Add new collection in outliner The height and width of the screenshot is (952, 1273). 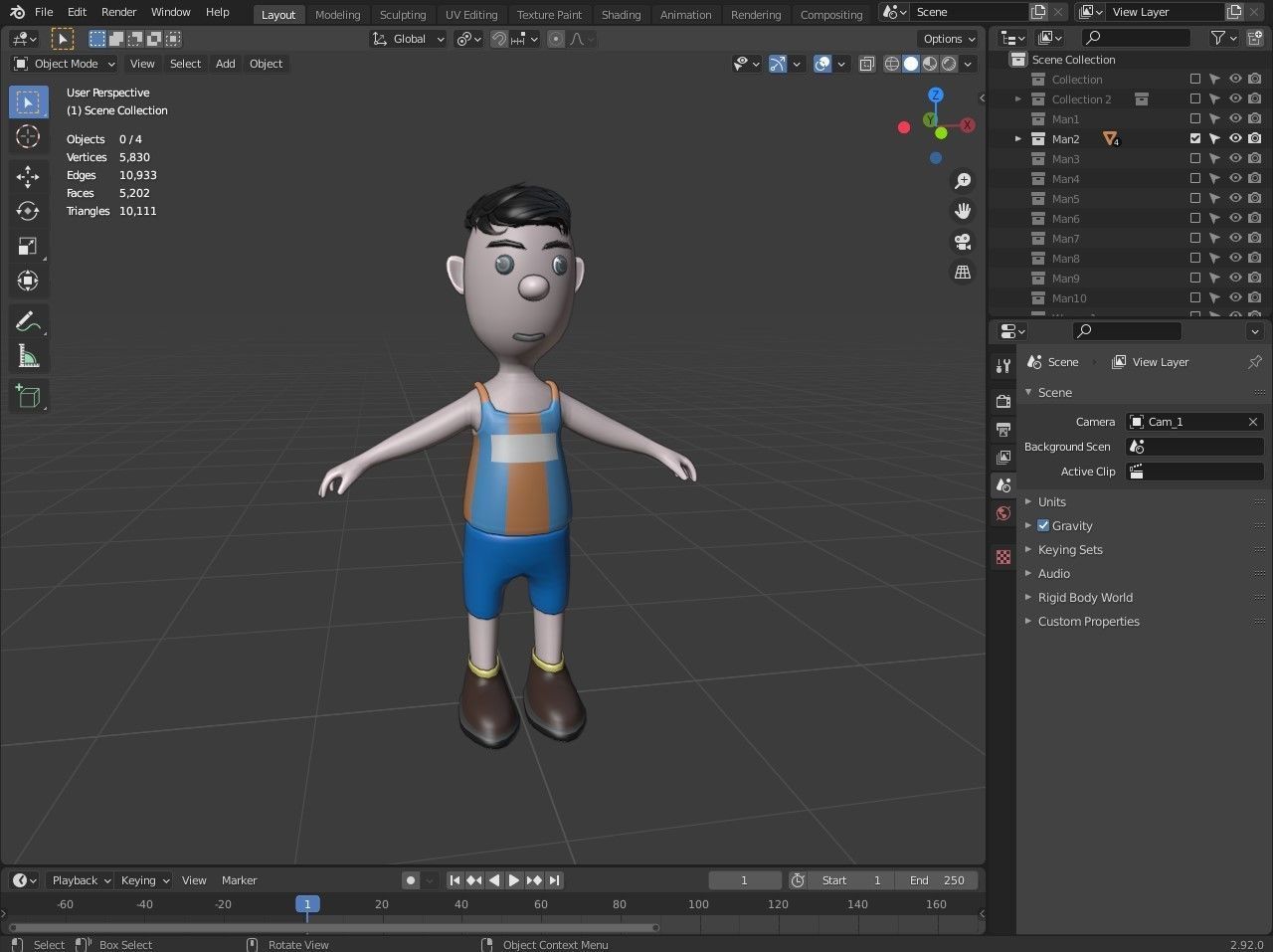click(1255, 38)
